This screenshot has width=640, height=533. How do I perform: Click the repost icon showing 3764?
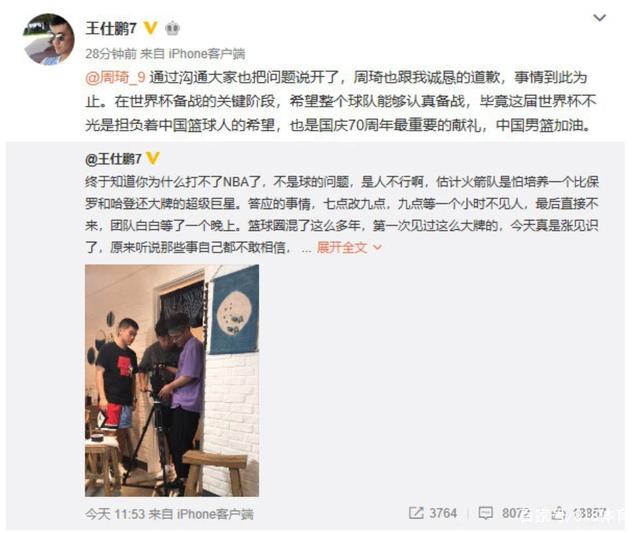[x=416, y=513]
